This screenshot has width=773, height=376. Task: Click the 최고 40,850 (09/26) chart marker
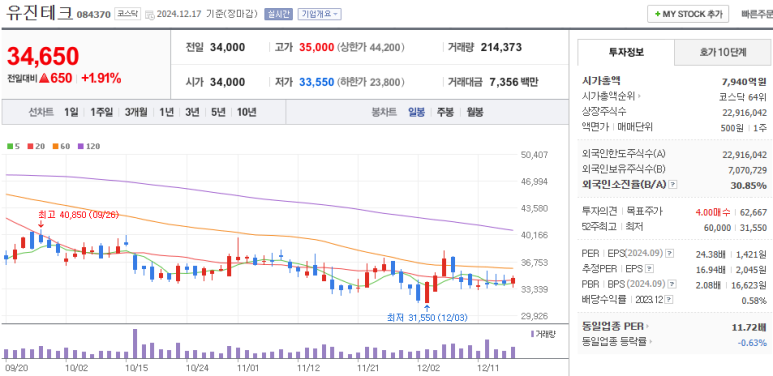tap(78, 214)
